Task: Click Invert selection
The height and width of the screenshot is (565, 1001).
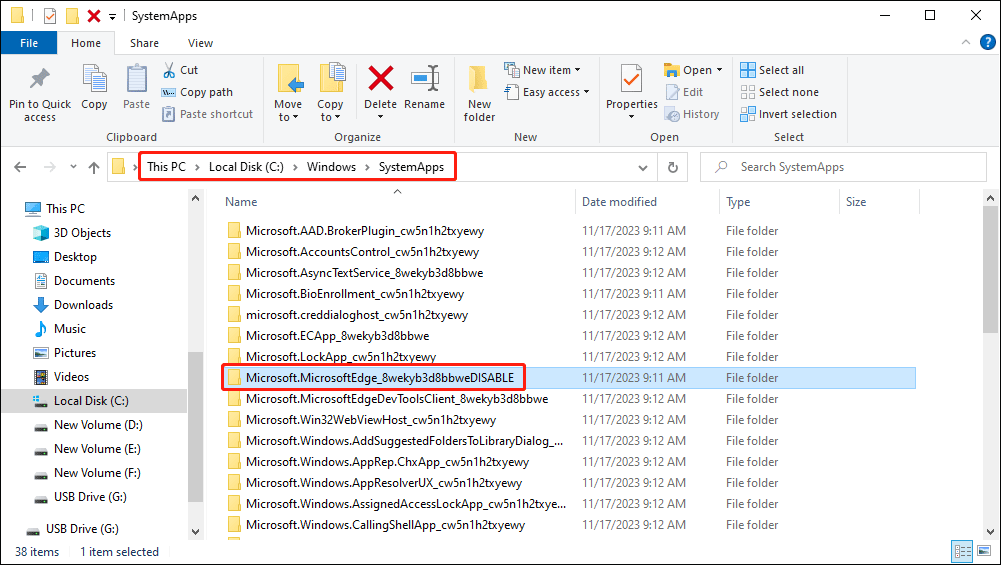Action: point(788,114)
